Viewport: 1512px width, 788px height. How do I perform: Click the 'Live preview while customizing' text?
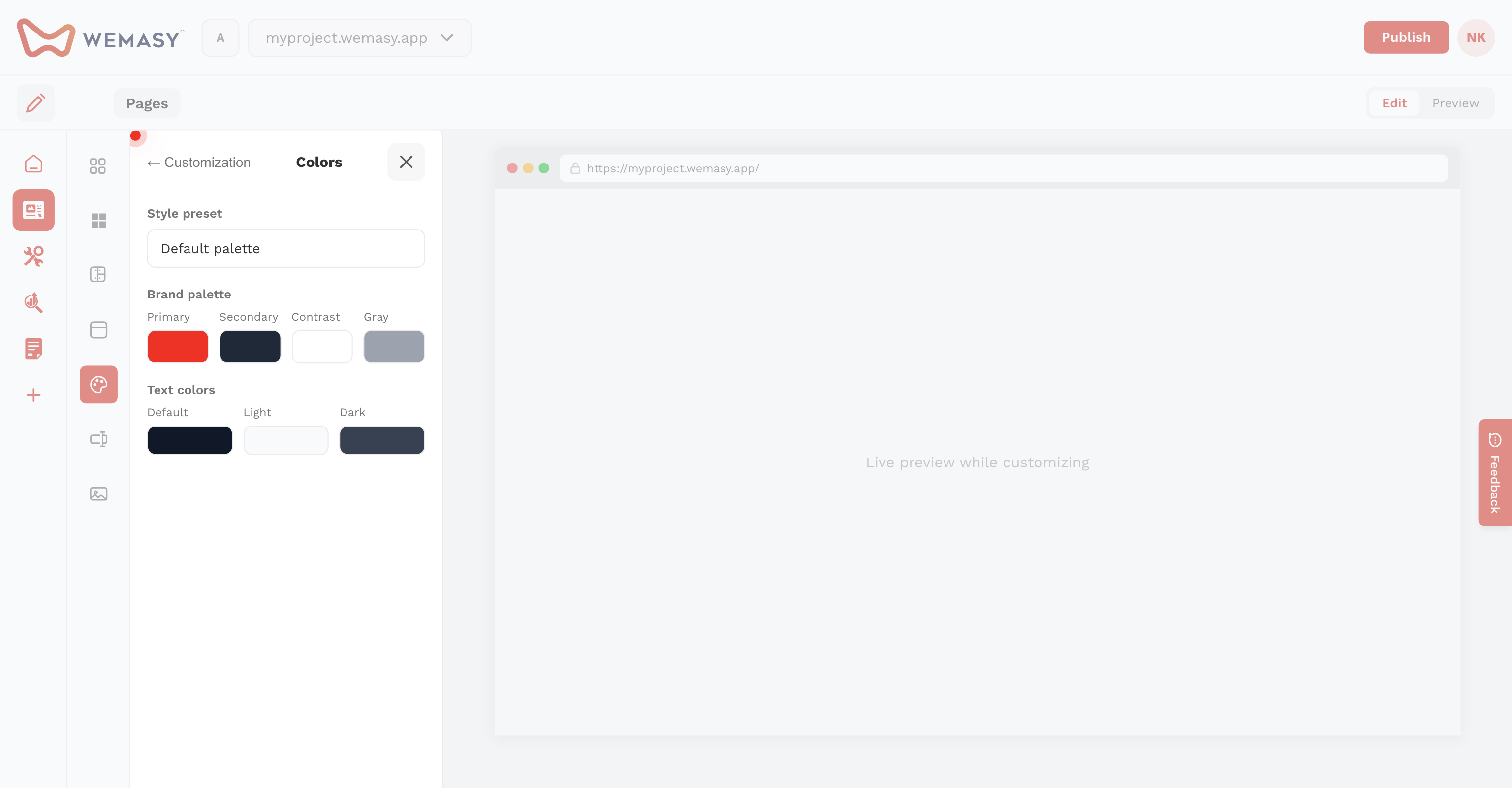coord(977,462)
